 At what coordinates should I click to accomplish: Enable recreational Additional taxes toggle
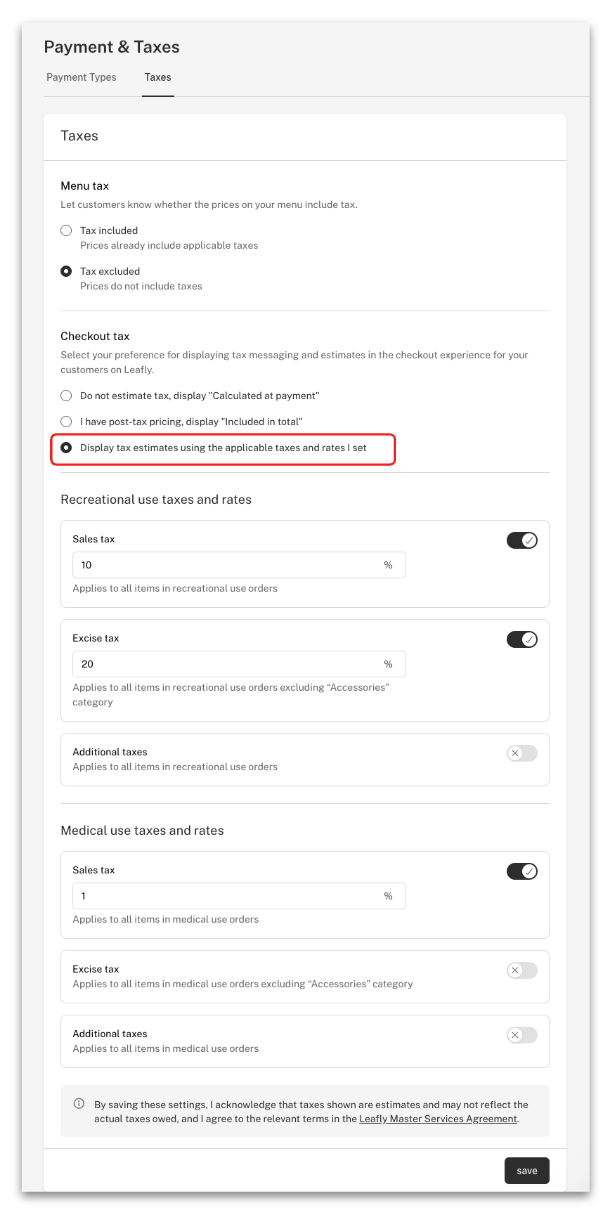(x=522, y=753)
